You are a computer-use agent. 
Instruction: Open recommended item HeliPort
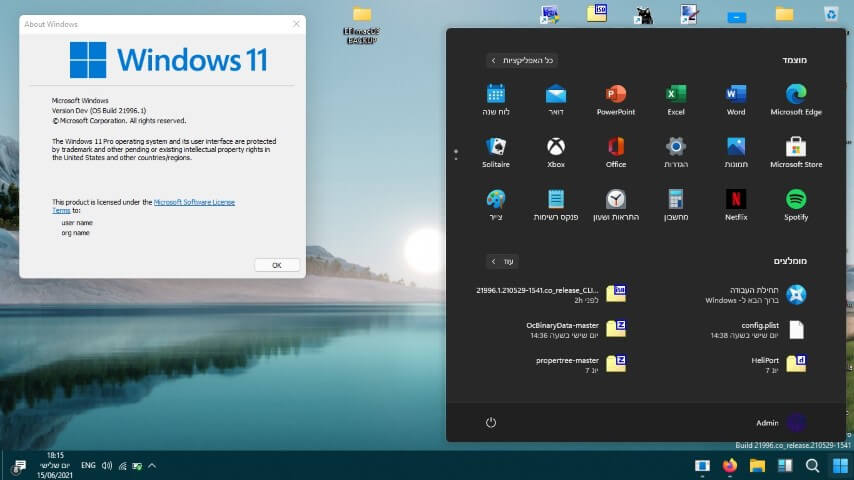779,364
